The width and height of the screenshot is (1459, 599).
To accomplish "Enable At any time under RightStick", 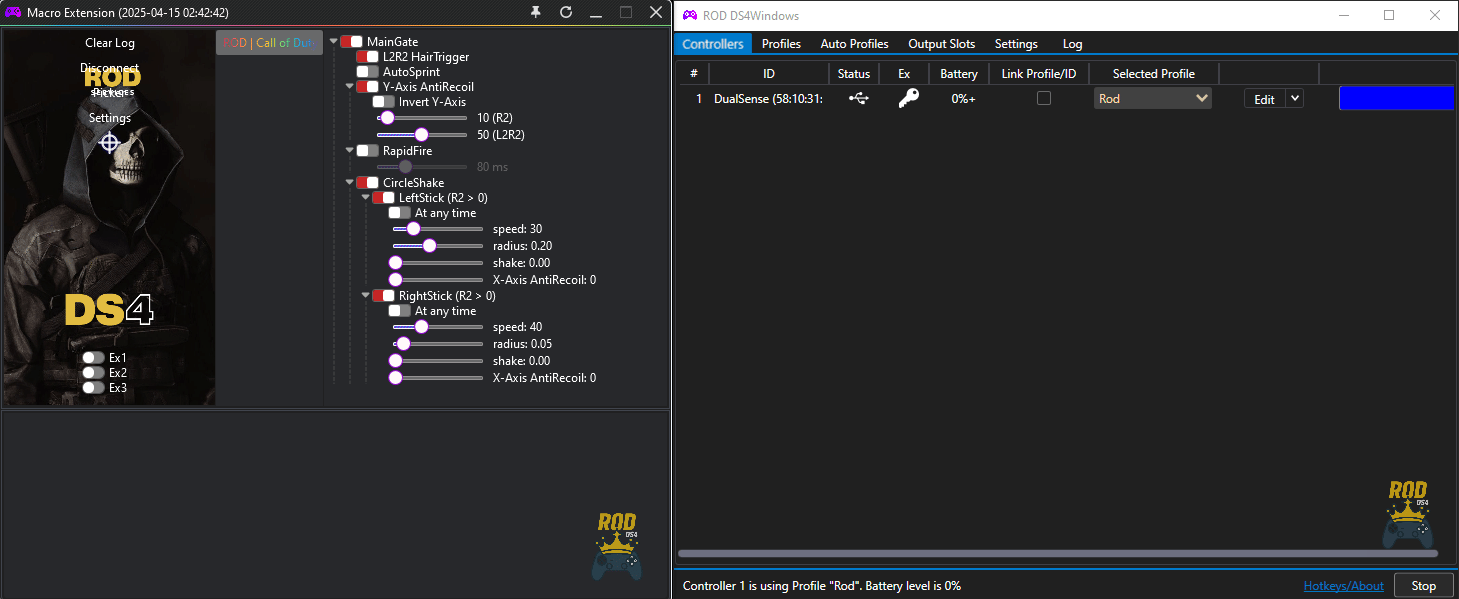I will [x=399, y=311].
